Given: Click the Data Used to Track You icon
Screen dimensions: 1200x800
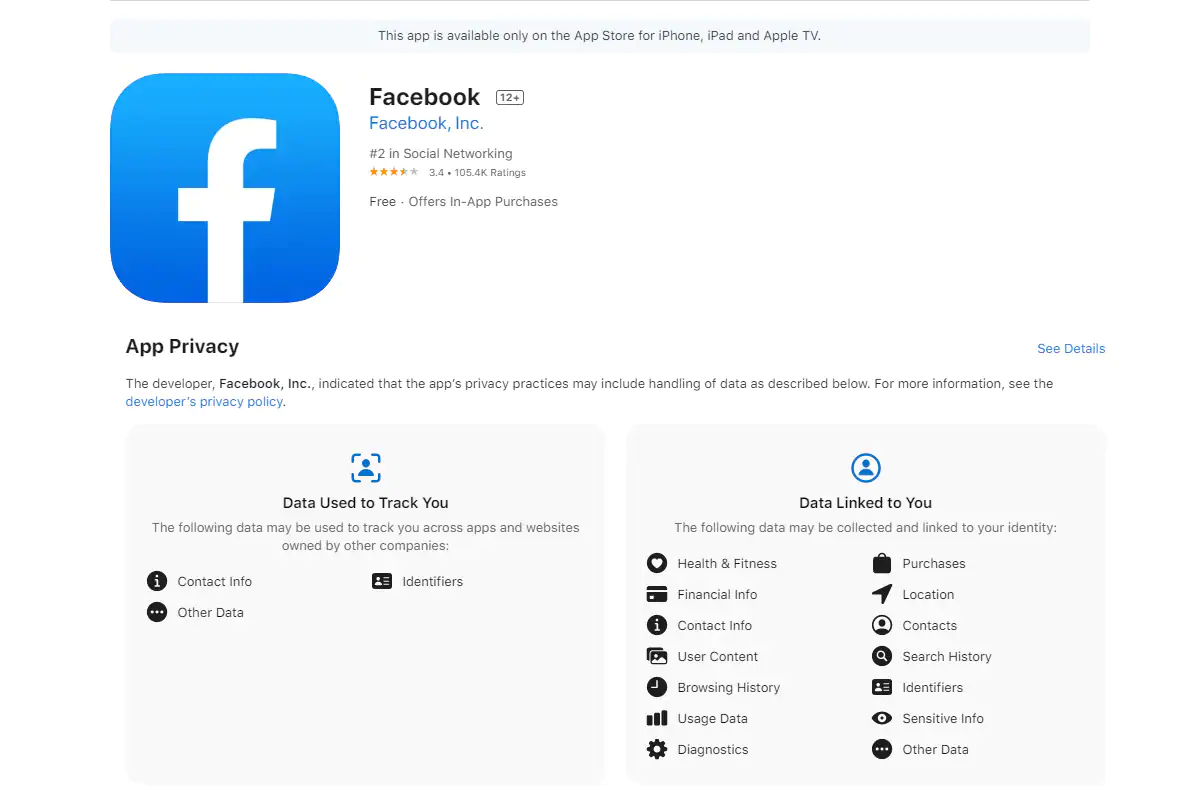Looking at the screenshot, I should click(x=366, y=467).
